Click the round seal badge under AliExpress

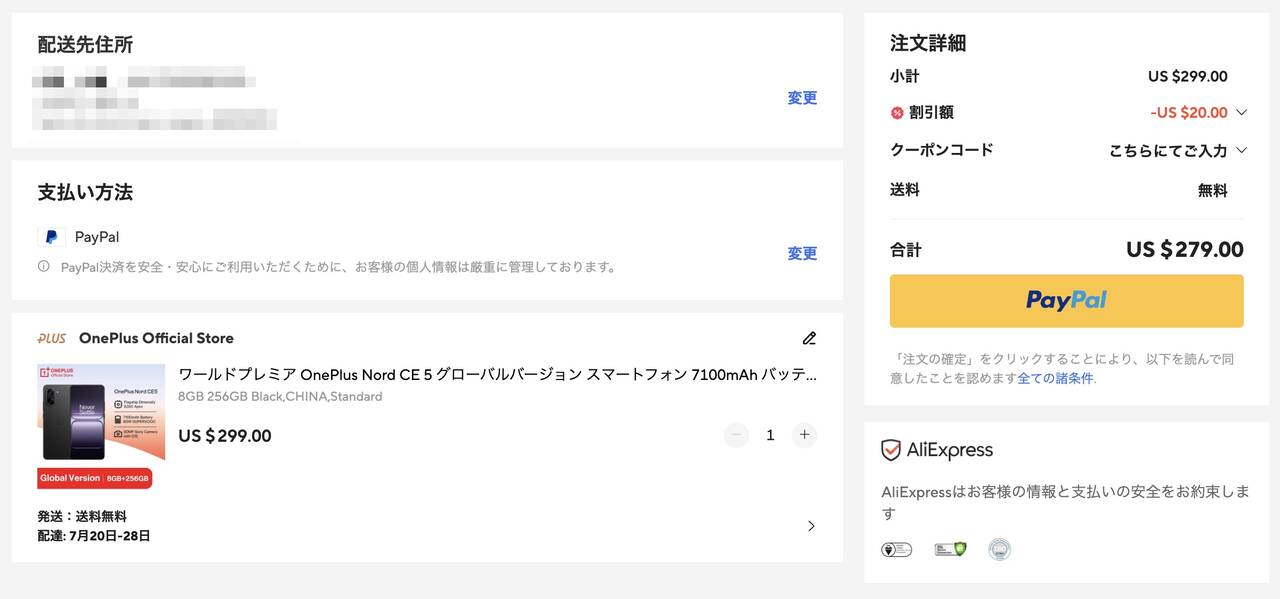(999, 549)
